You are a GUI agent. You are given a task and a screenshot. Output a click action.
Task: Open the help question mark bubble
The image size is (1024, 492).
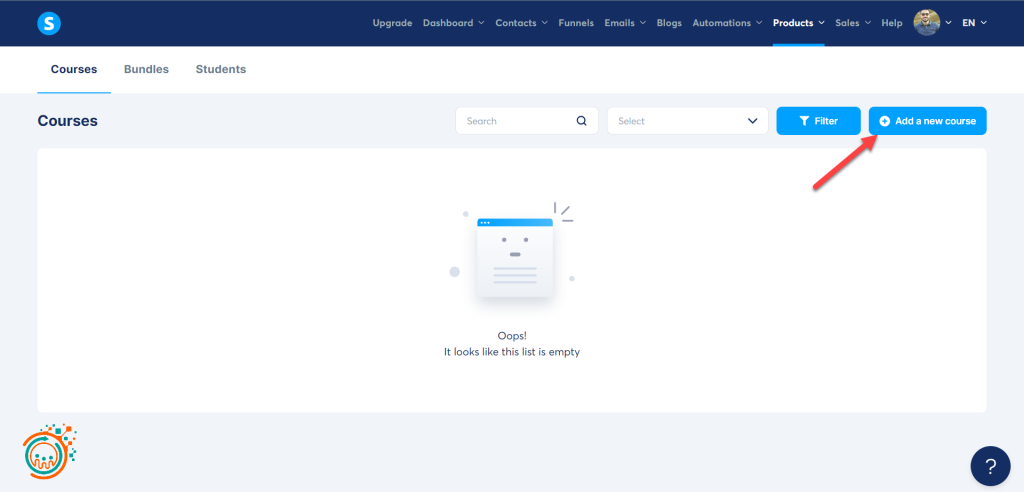[990, 466]
